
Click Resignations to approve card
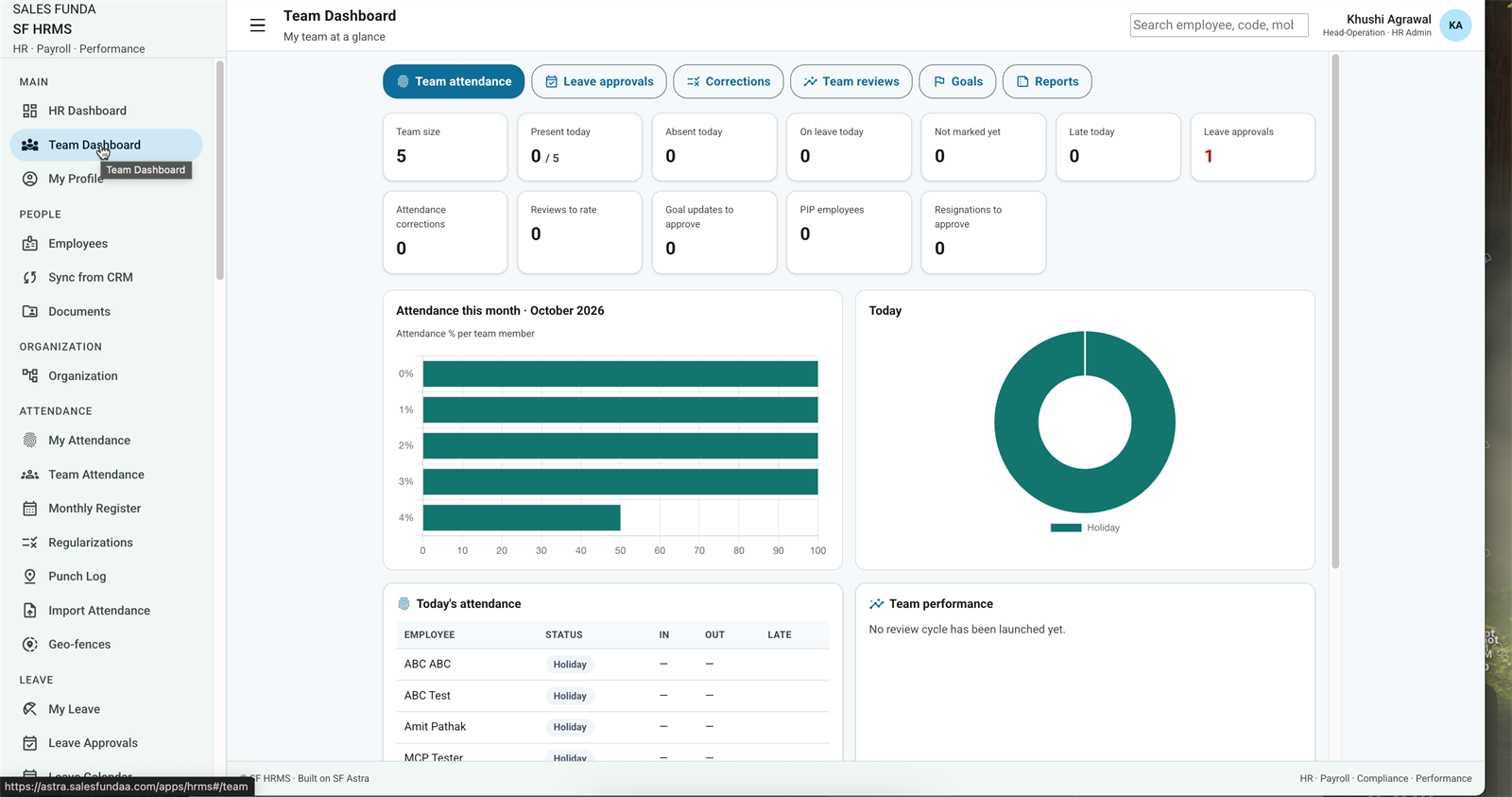[x=984, y=233]
